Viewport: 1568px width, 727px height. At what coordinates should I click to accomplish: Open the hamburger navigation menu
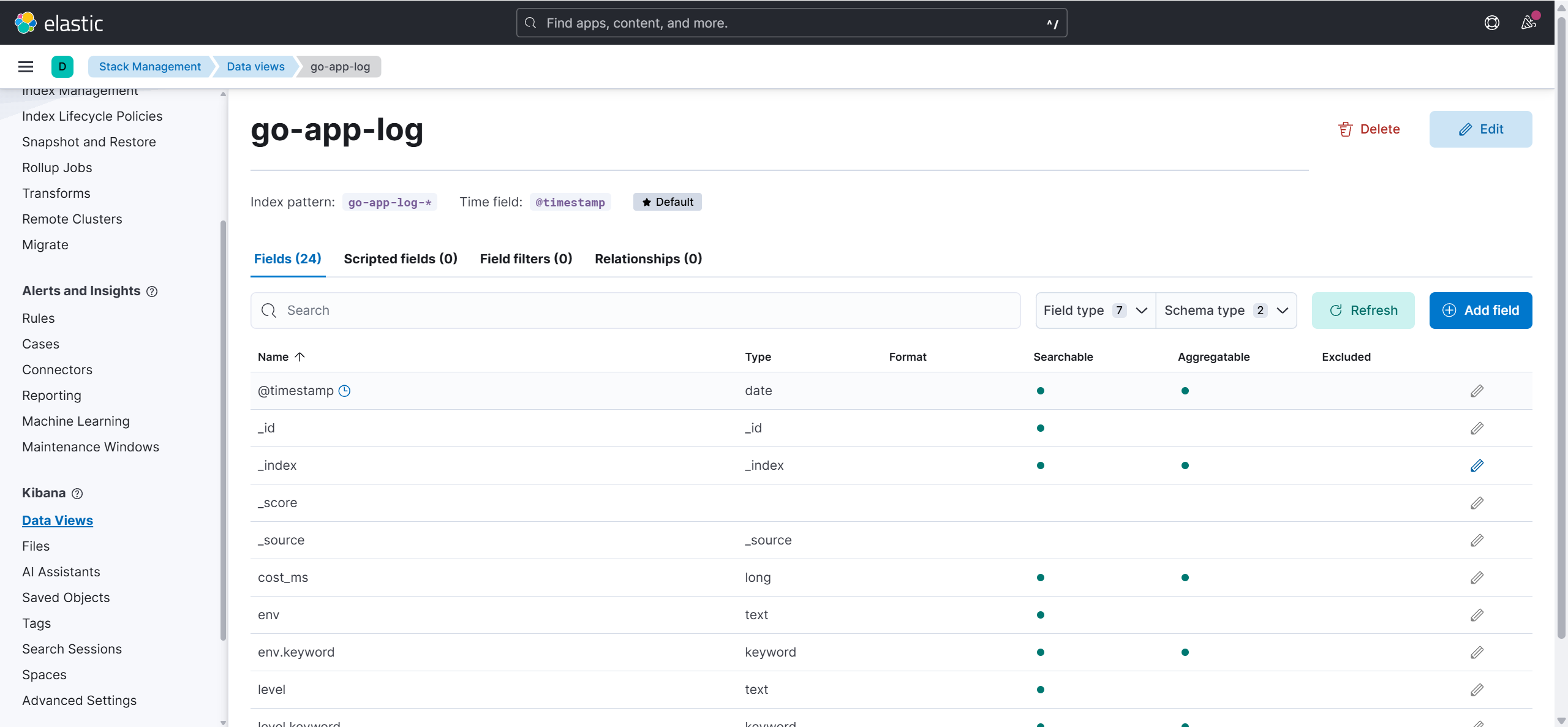click(x=26, y=67)
